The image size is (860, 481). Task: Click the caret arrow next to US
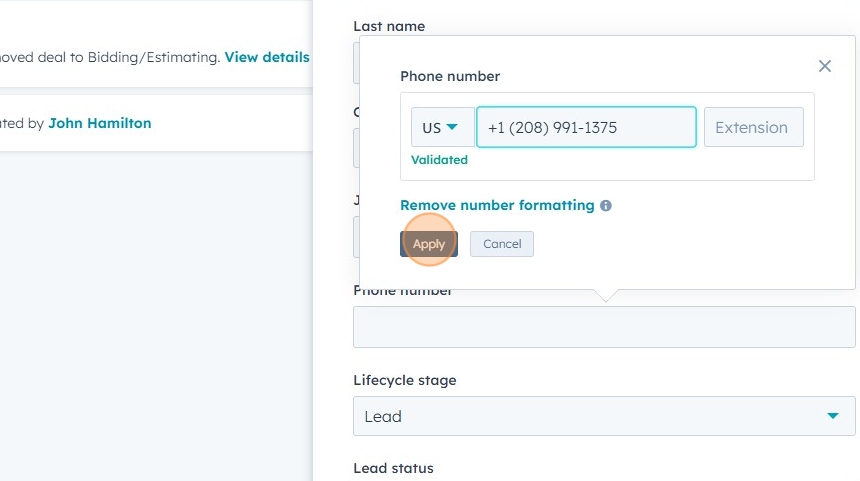pos(452,127)
